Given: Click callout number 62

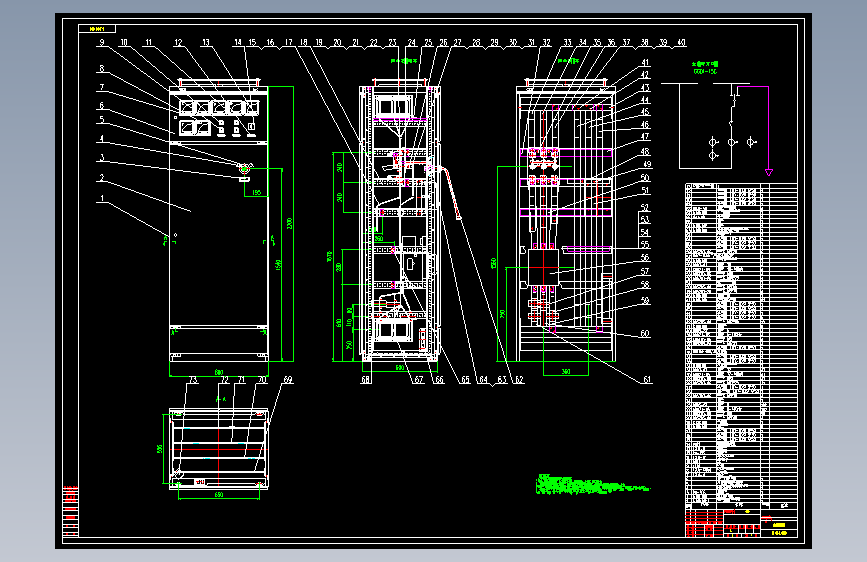Looking at the screenshot, I should (519, 379).
